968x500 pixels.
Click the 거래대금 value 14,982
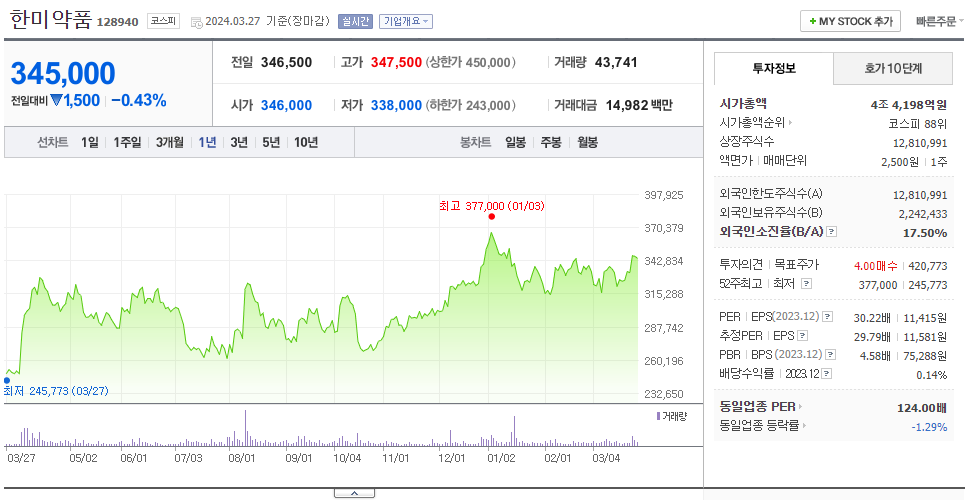click(626, 106)
